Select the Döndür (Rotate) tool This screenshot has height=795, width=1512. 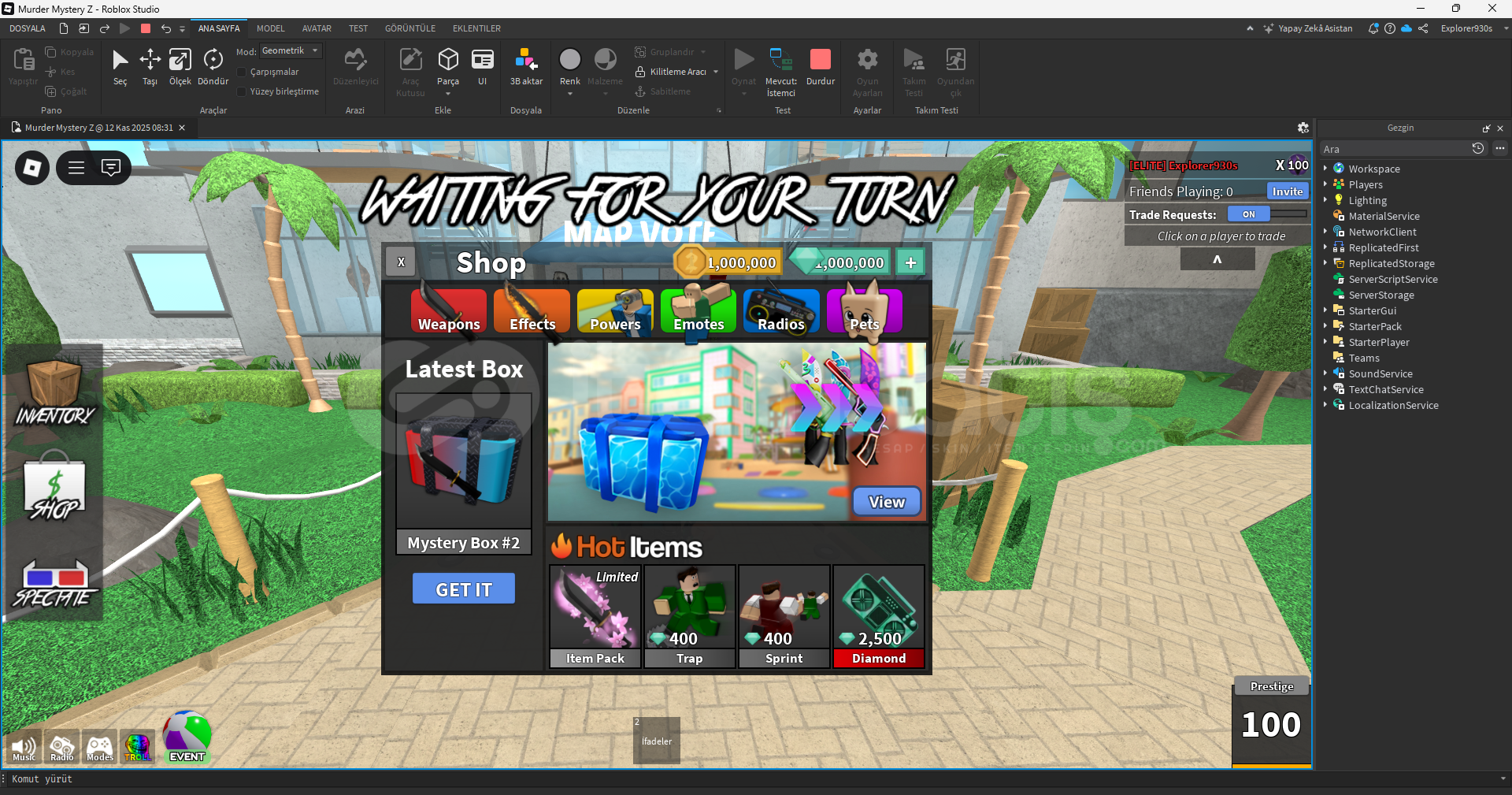(213, 65)
